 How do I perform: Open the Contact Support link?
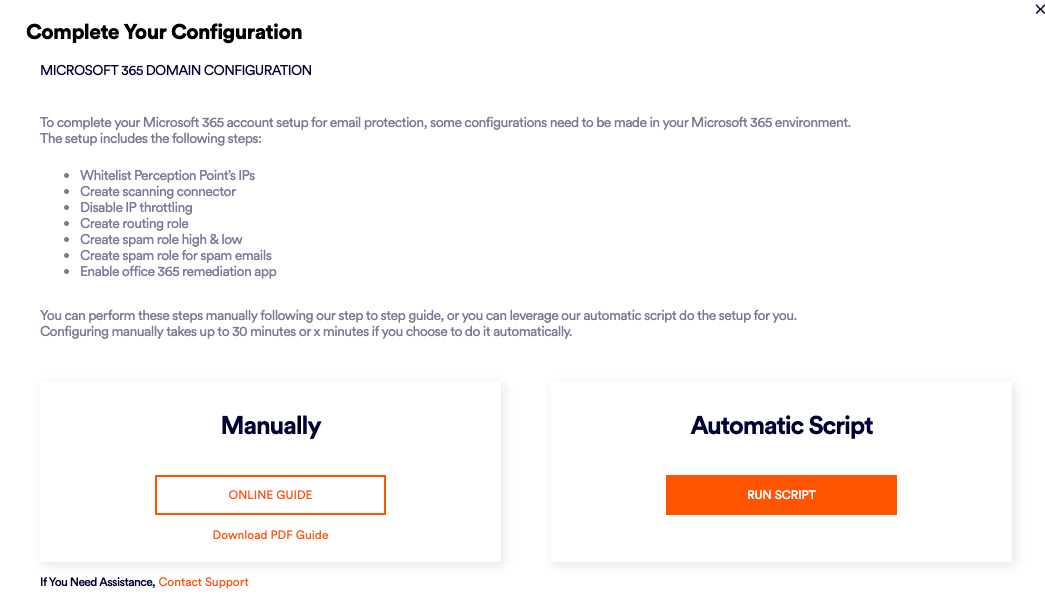tap(203, 582)
